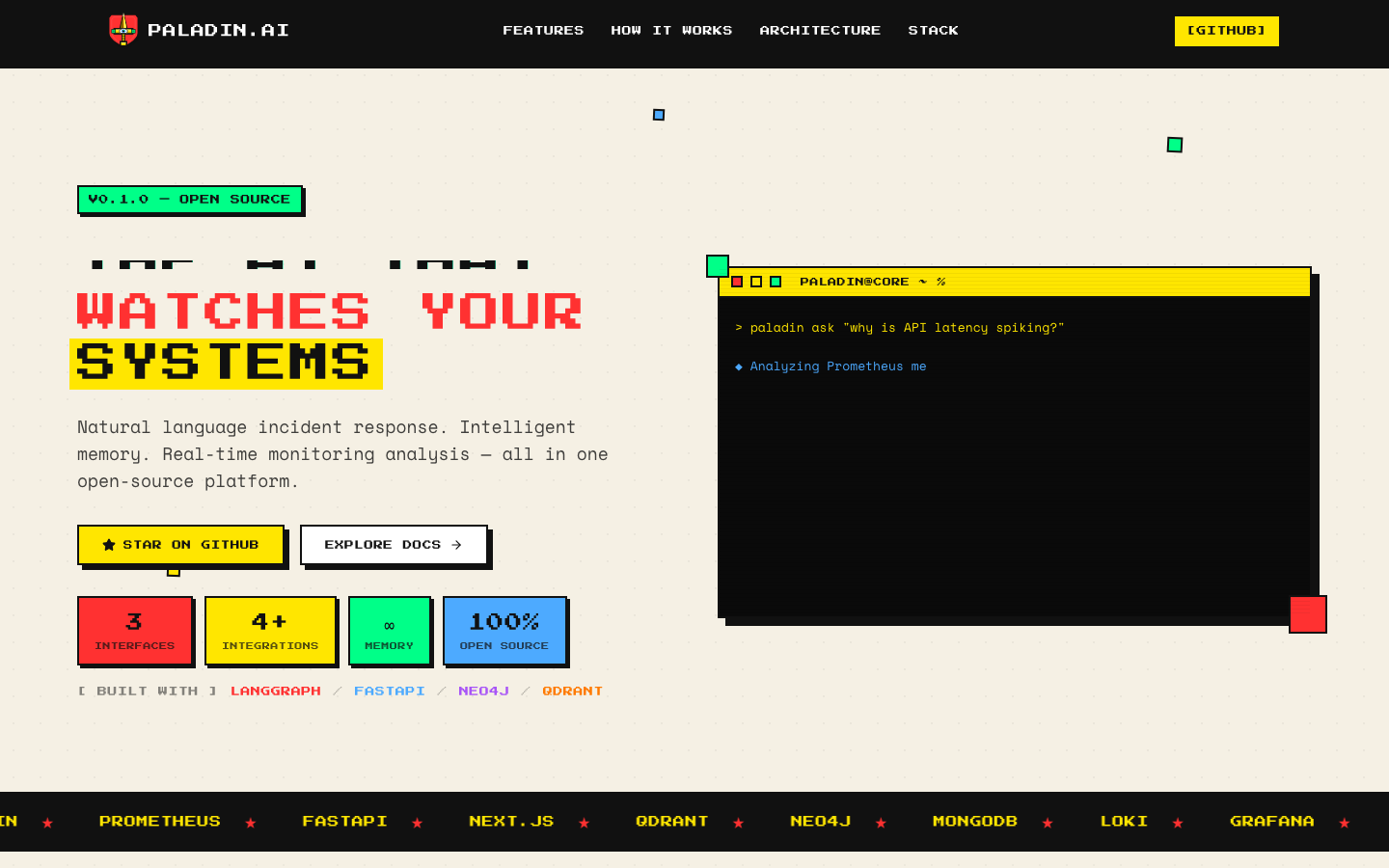Image resolution: width=1389 pixels, height=868 pixels.
Task: Click the NEO4J built-with label
Action: point(483,692)
